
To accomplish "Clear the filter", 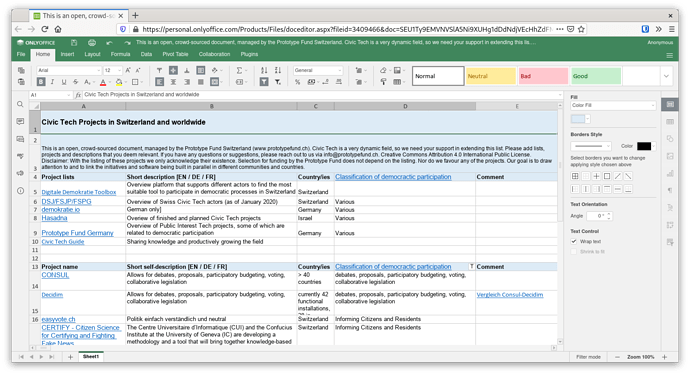I will tap(278, 82).
